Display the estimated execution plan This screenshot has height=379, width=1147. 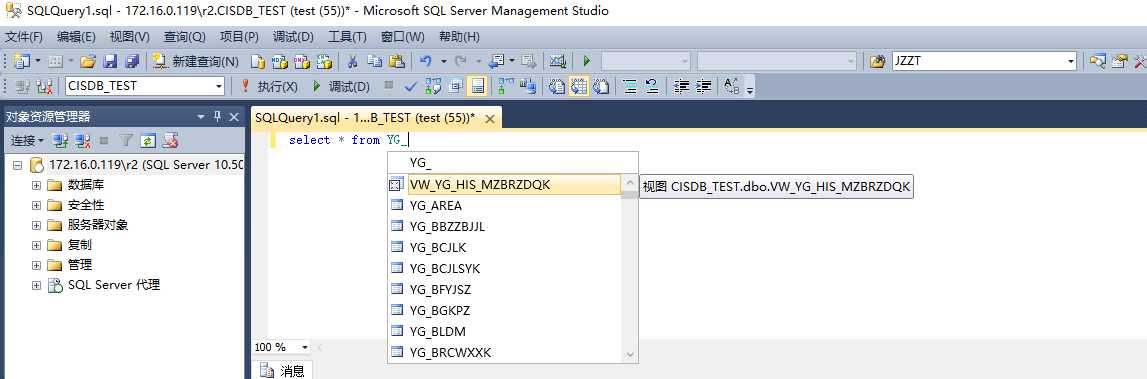click(433, 86)
